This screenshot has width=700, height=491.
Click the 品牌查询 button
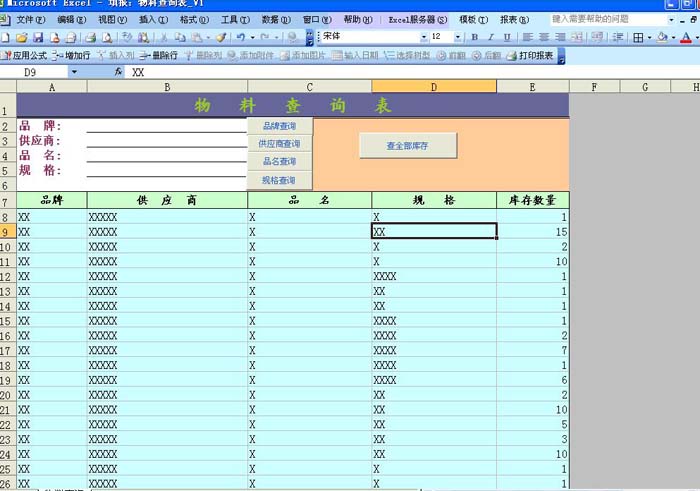[279, 126]
